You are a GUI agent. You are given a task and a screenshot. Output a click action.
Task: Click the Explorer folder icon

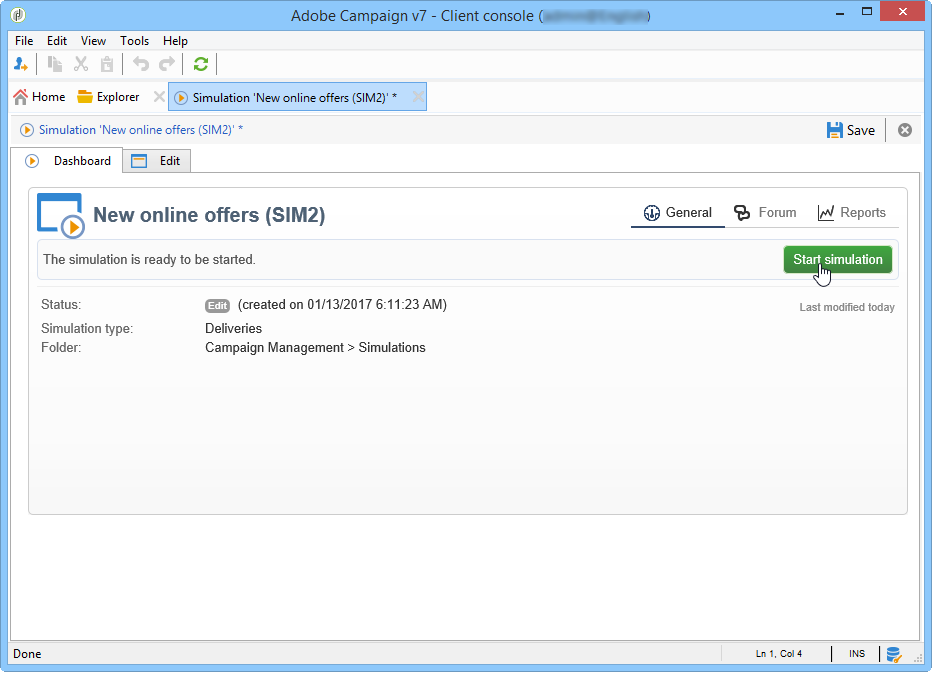click(85, 97)
